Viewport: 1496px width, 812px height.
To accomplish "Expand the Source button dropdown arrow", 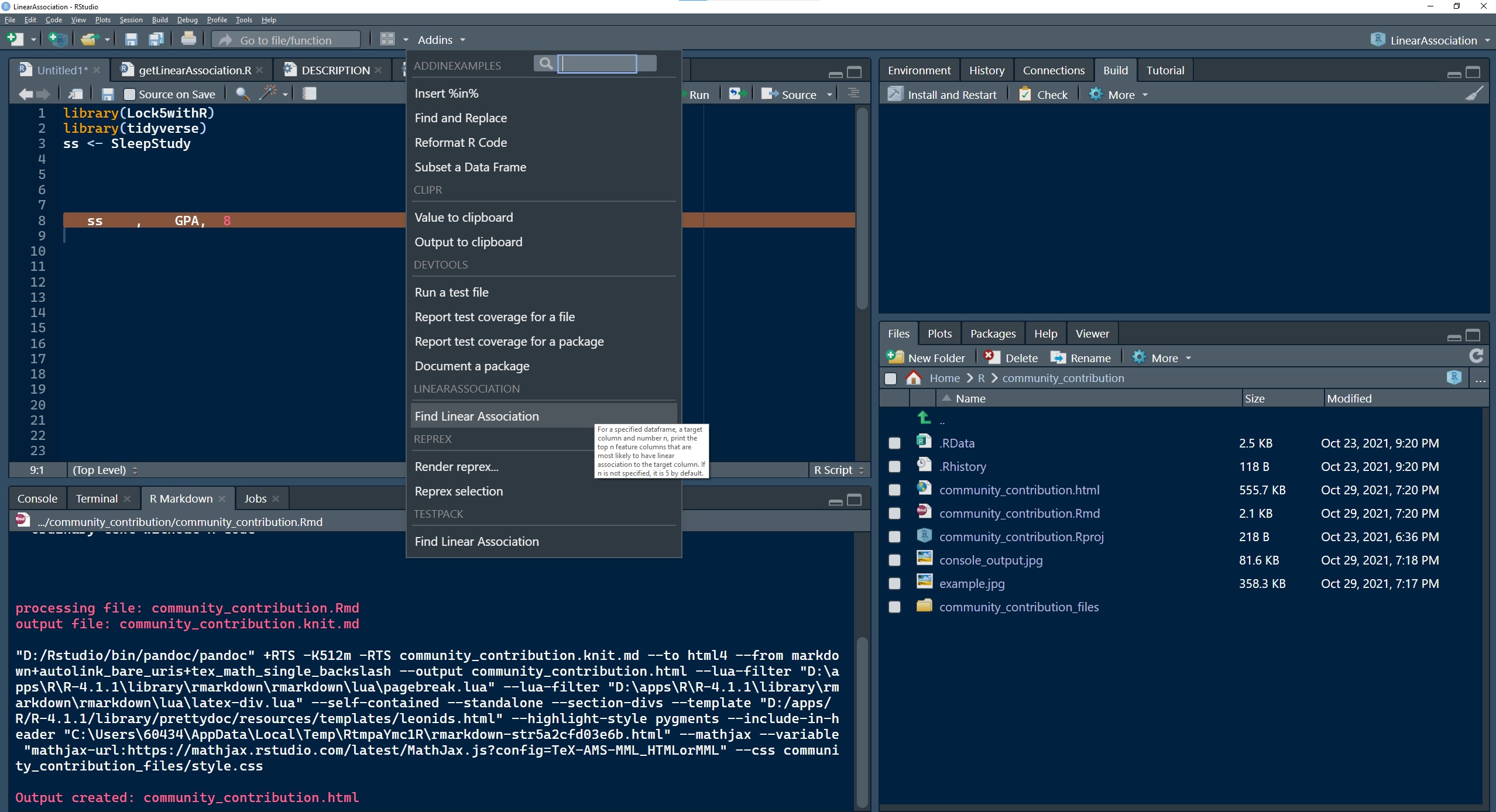I will (x=829, y=95).
